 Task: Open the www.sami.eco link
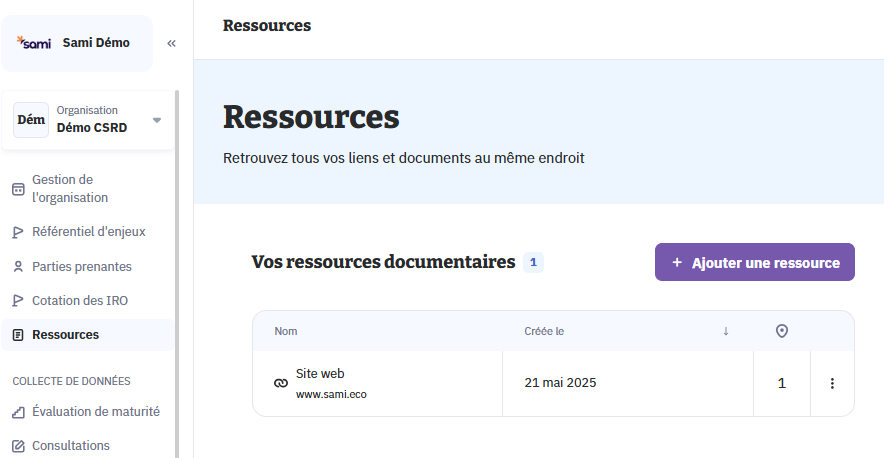pos(331,394)
